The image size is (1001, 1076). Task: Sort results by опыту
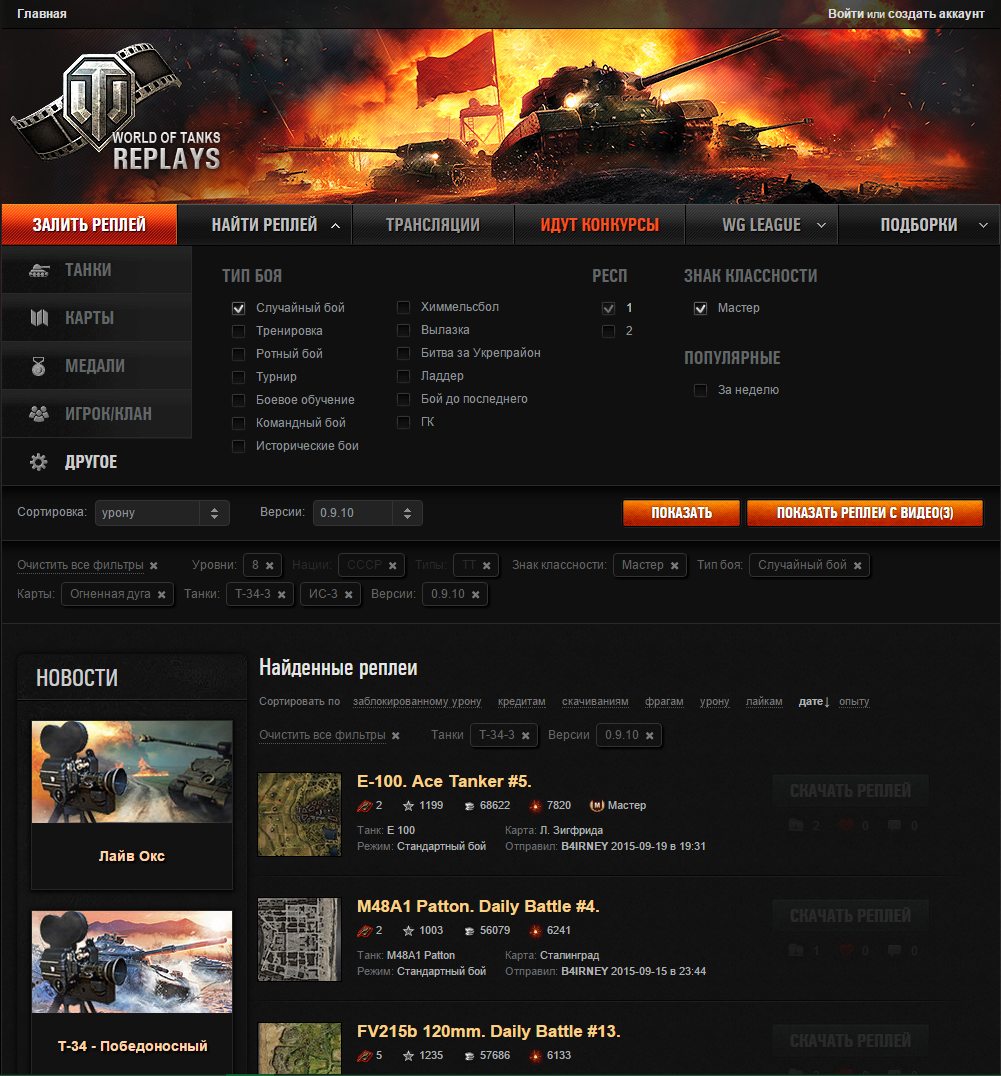click(854, 701)
